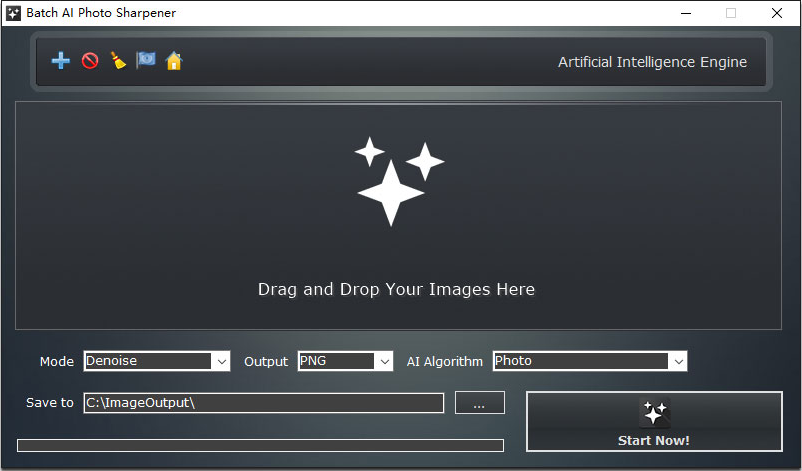Click the app icon in title bar

click(13, 13)
